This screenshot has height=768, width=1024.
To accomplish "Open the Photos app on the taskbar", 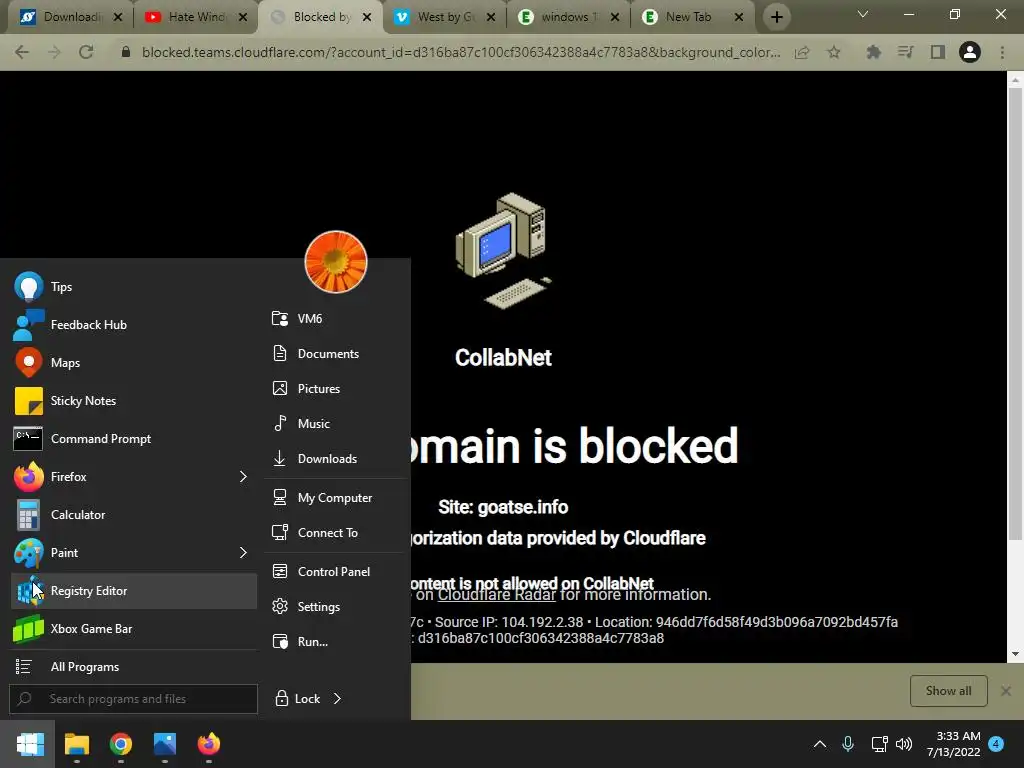I will [165, 744].
